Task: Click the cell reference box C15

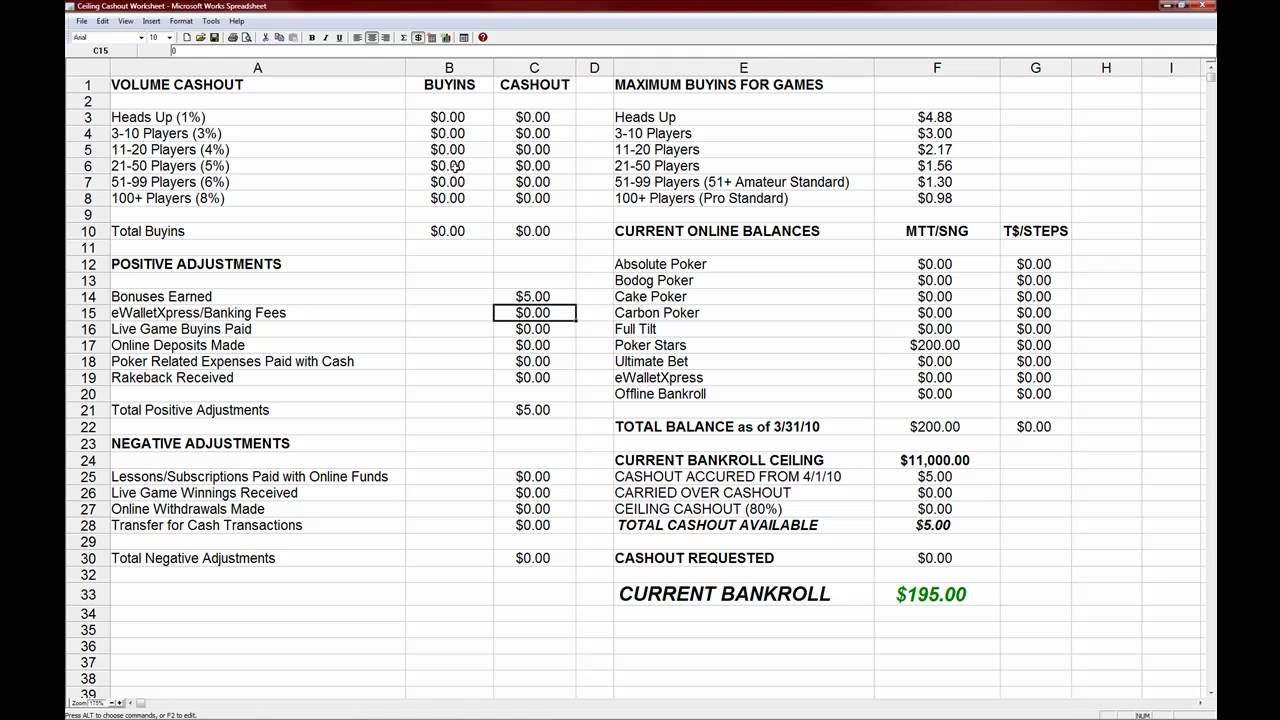Action: pos(101,51)
